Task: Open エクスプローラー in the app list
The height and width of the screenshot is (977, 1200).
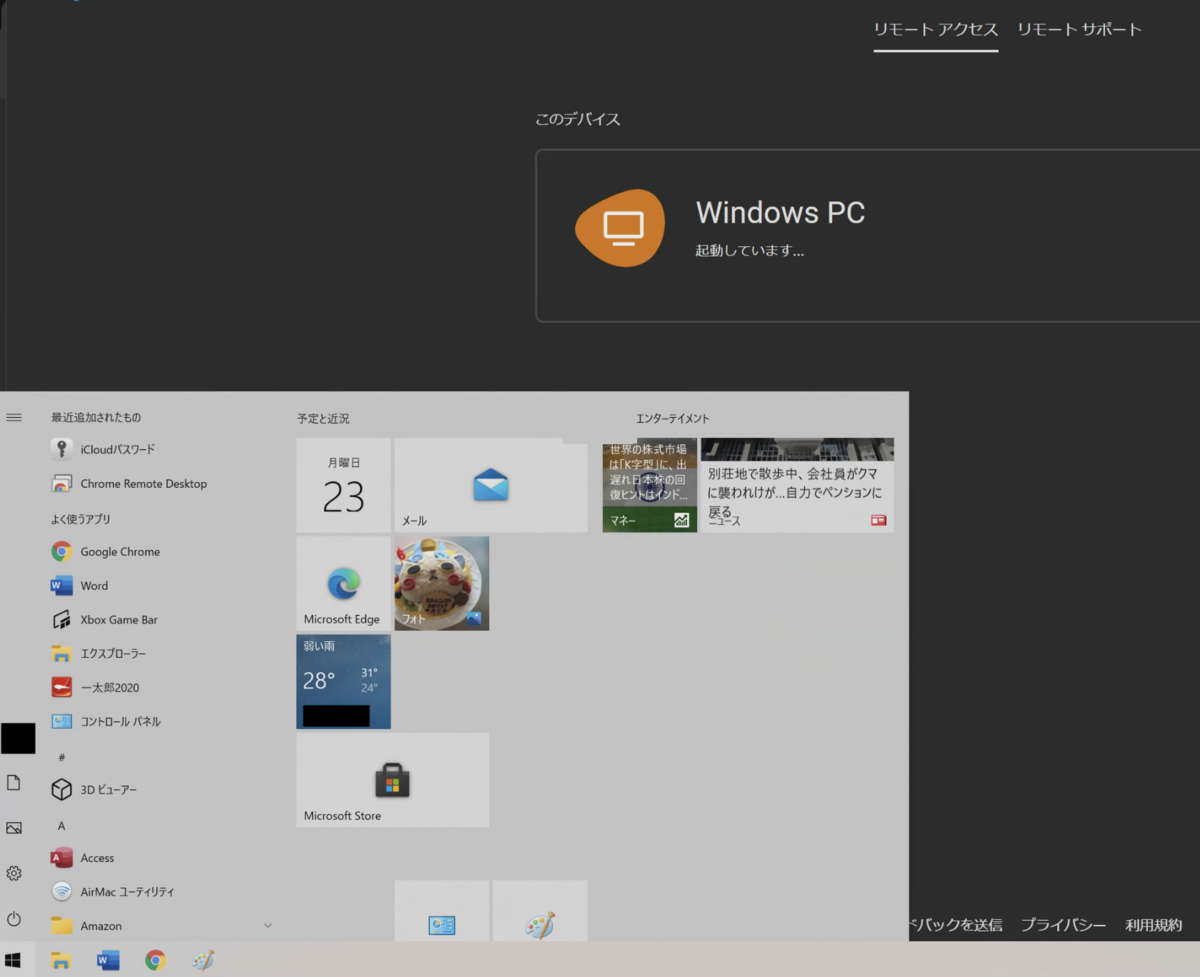Action: pyautogui.click(x=160, y=653)
